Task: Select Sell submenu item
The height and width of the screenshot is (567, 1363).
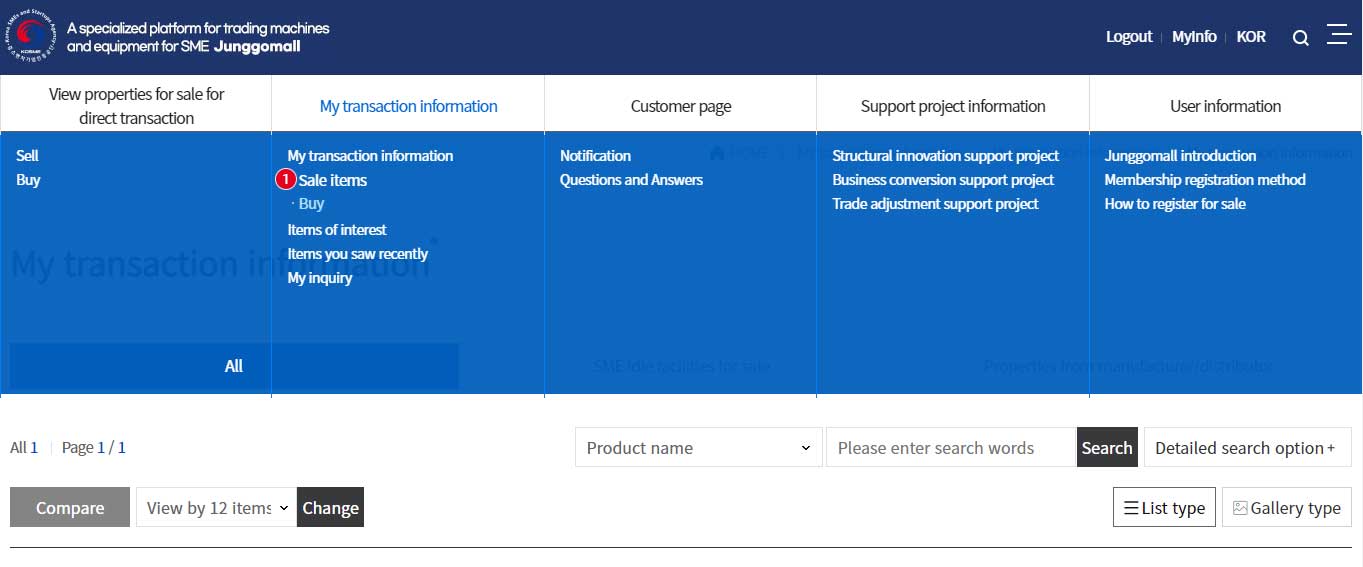Action: [x=27, y=156]
